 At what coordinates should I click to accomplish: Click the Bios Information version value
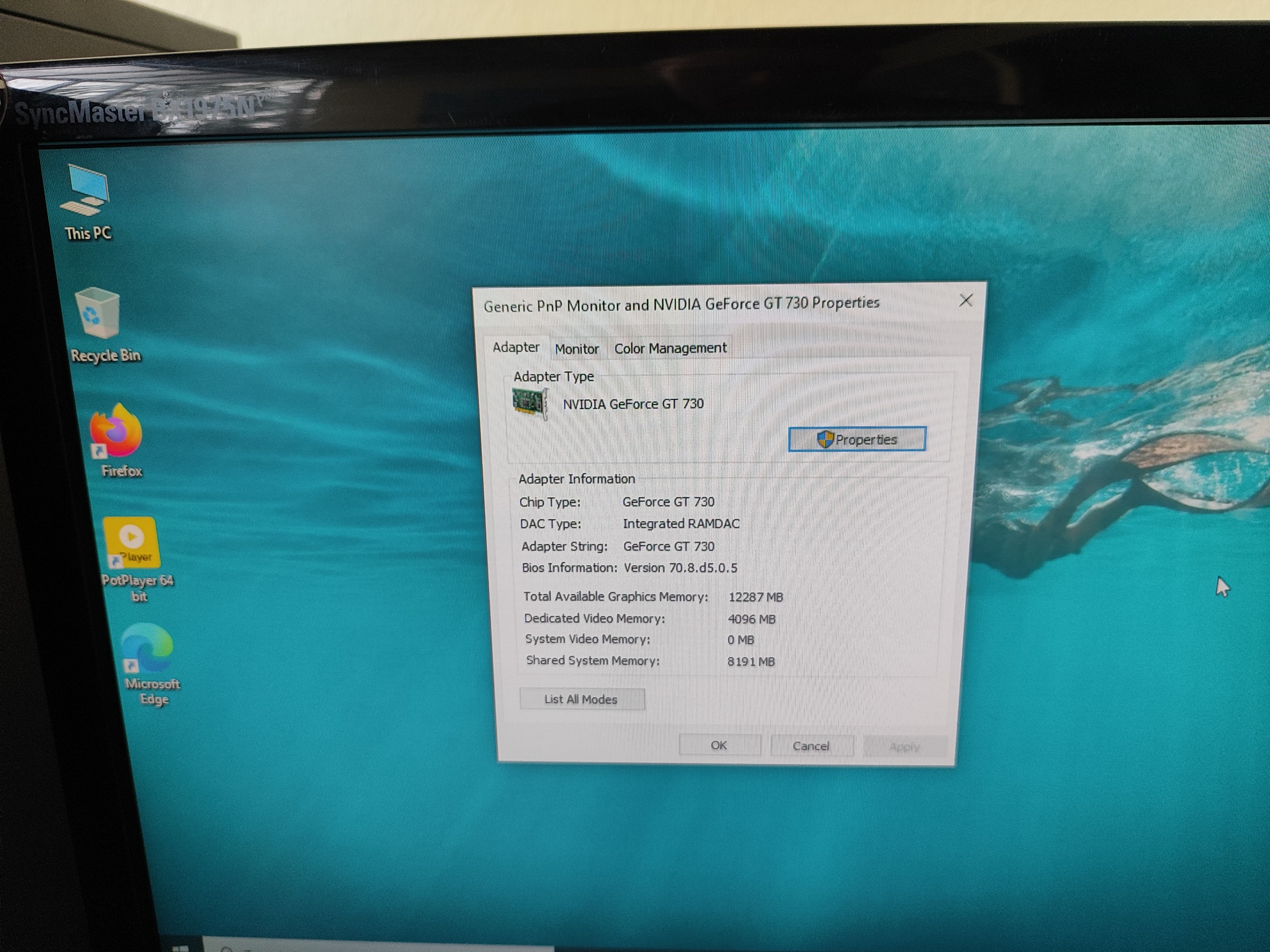[x=680, y=568]
